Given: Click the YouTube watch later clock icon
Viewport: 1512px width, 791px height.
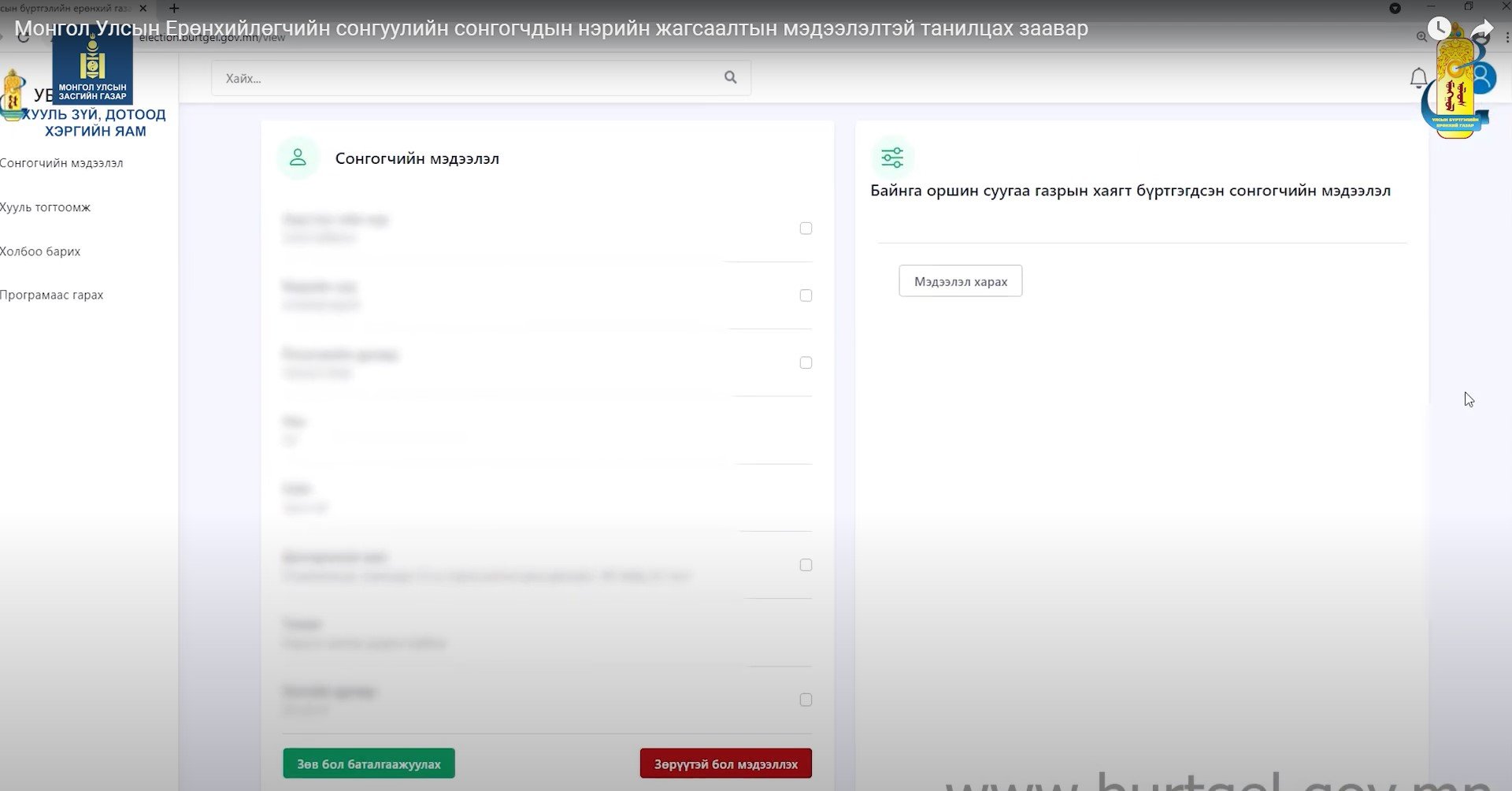Looking at the screenshot, I should (1440, 28).
